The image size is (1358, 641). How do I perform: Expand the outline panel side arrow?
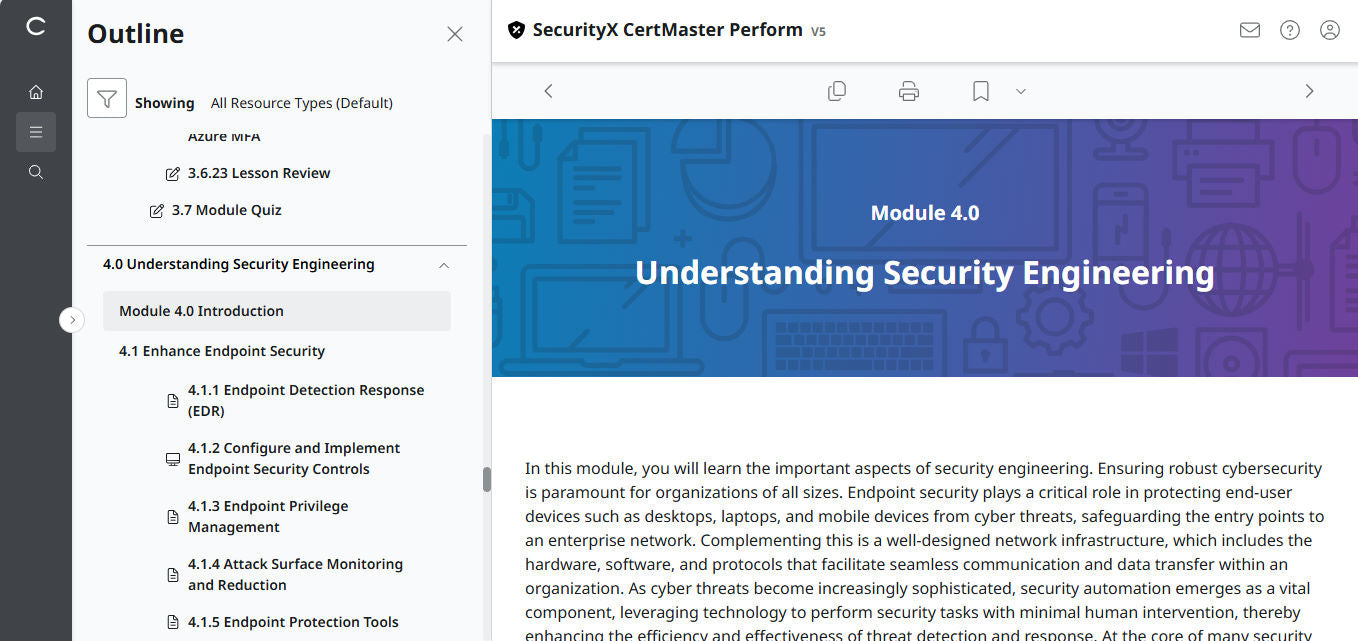tap(72, 319)
